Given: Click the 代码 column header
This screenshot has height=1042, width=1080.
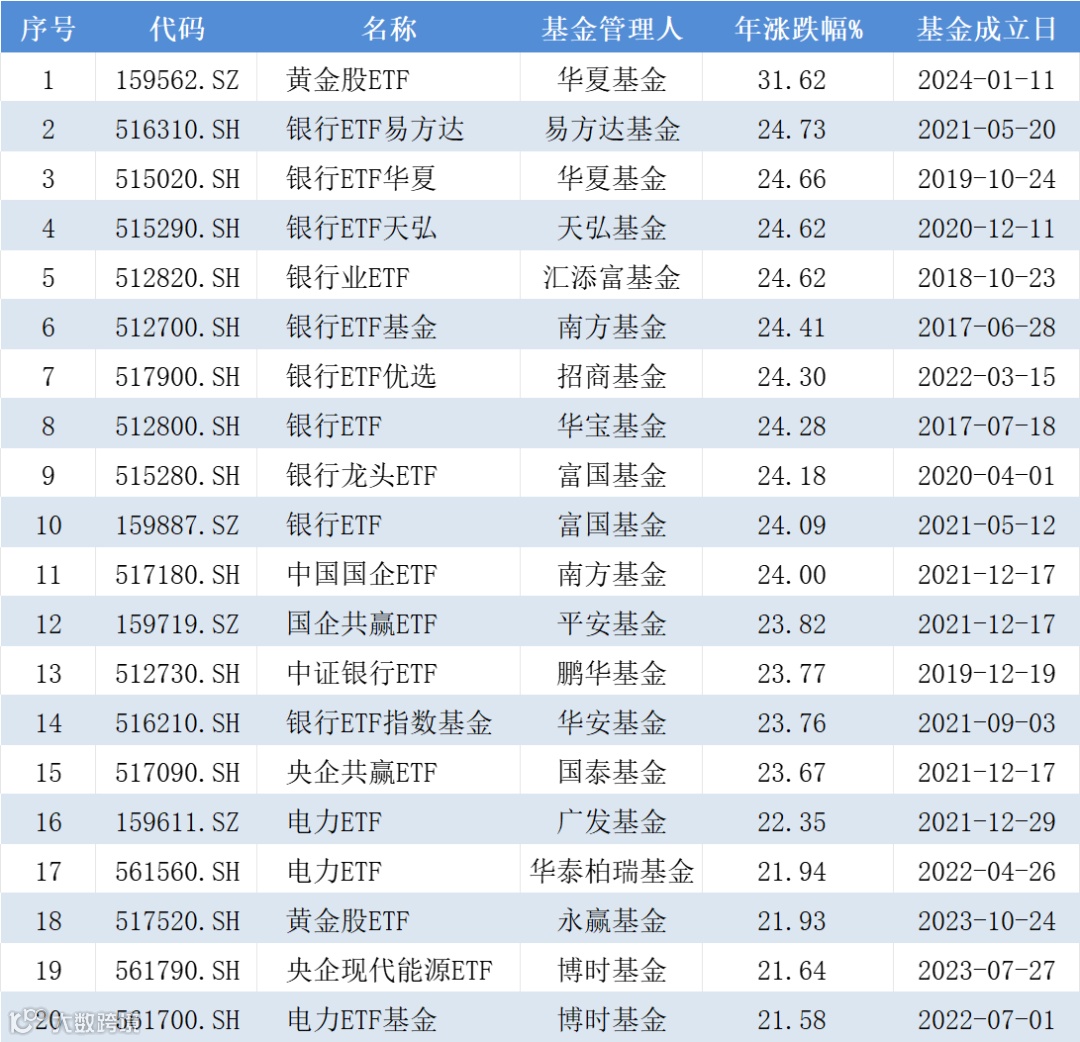Looking at the screenshot, I should point(177,29).
